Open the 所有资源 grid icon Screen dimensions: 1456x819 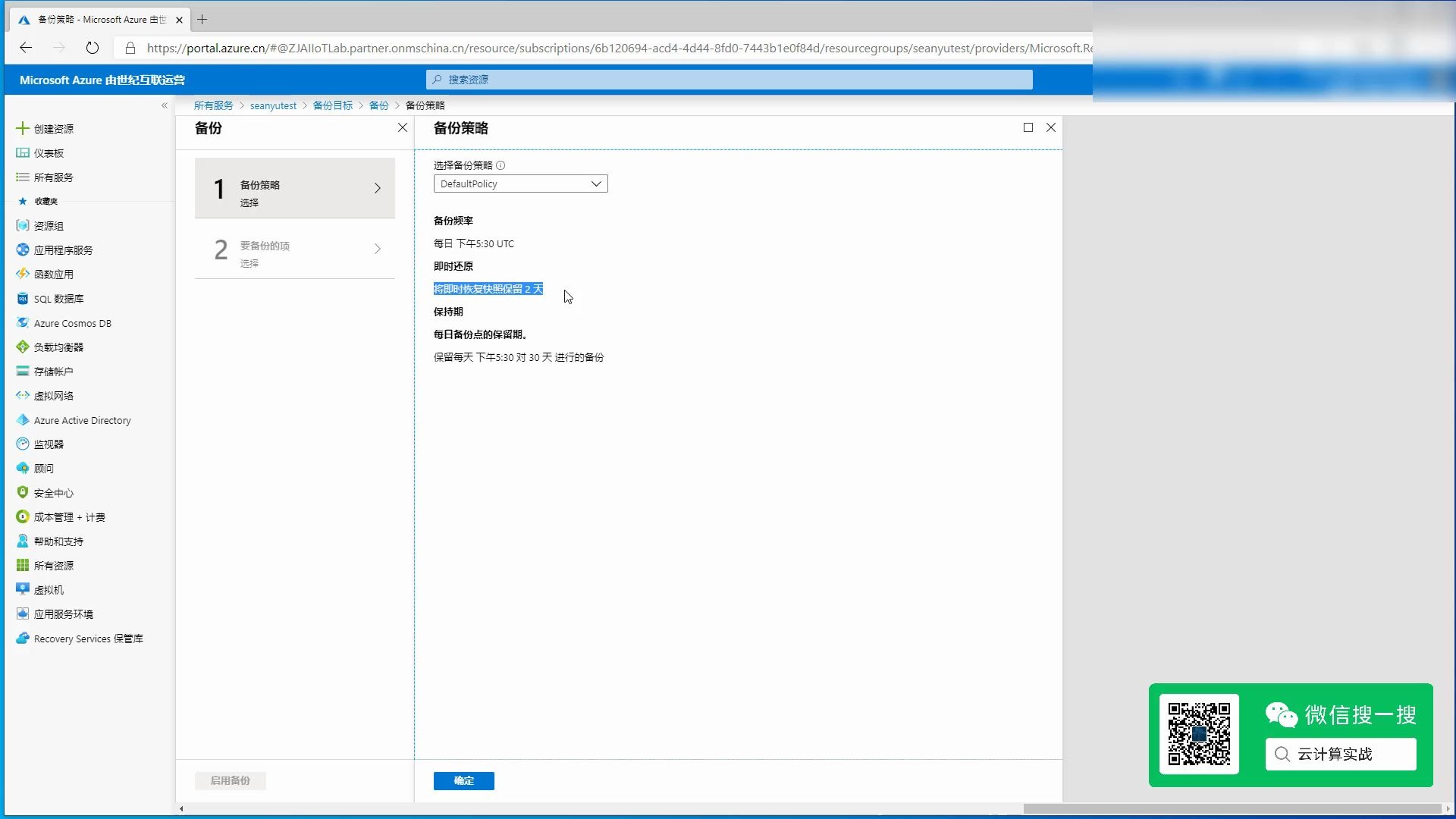[x=23, y=565]
